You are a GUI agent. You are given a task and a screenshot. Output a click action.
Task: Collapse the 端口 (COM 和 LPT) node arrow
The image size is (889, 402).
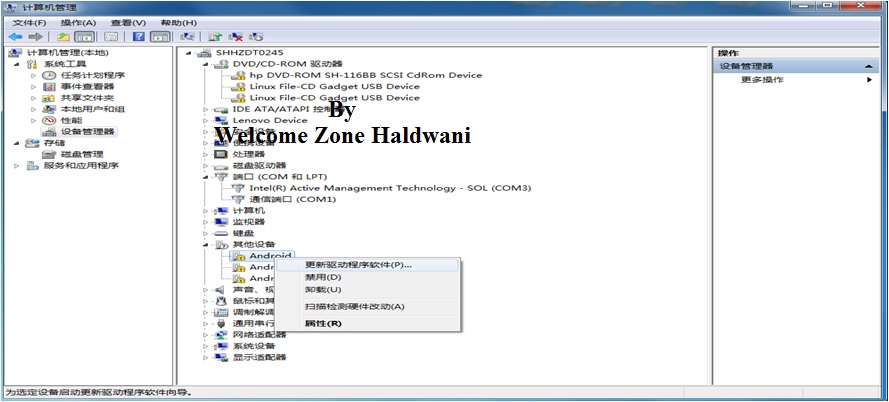point(206,177)
